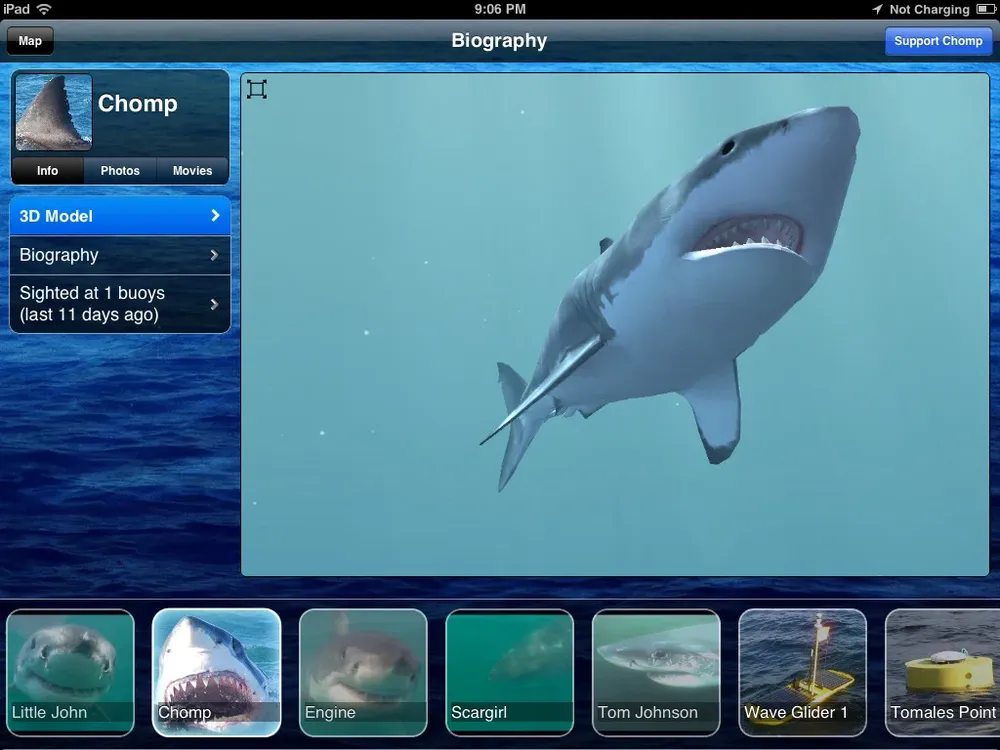Tap the Wi-Fi signal icon

[x=44, y=9]
